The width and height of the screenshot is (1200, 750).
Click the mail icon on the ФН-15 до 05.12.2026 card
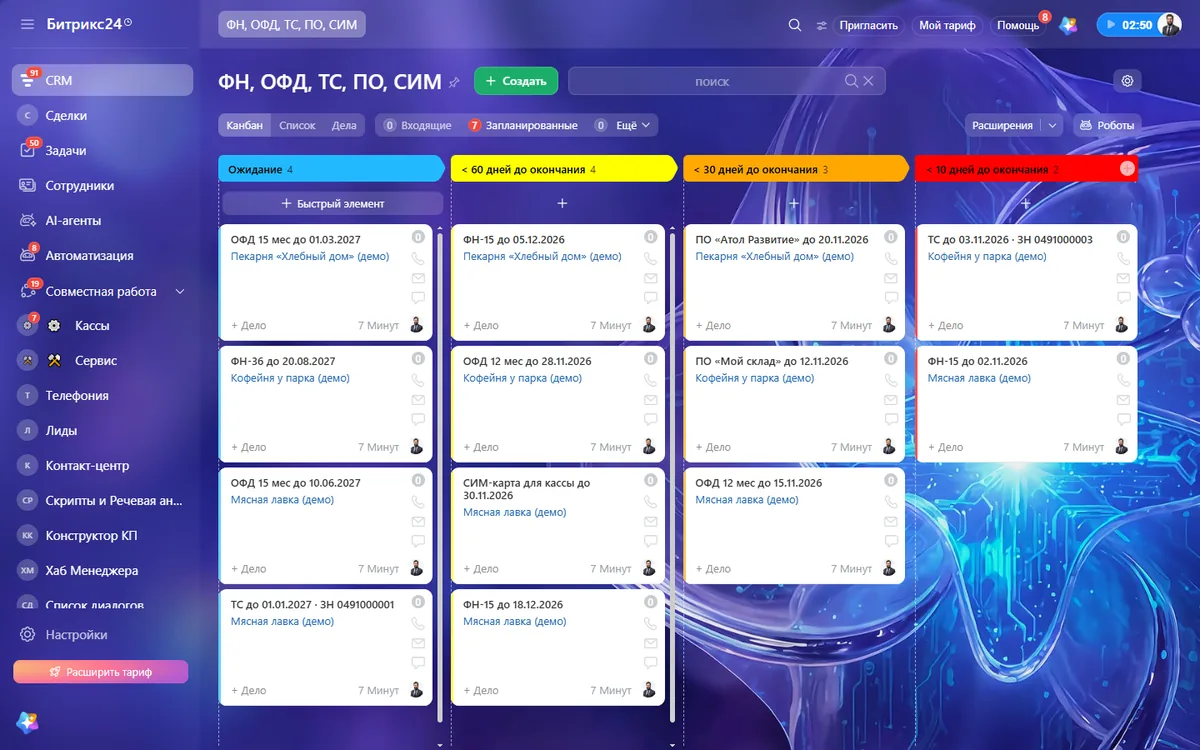tap(650, 277)
